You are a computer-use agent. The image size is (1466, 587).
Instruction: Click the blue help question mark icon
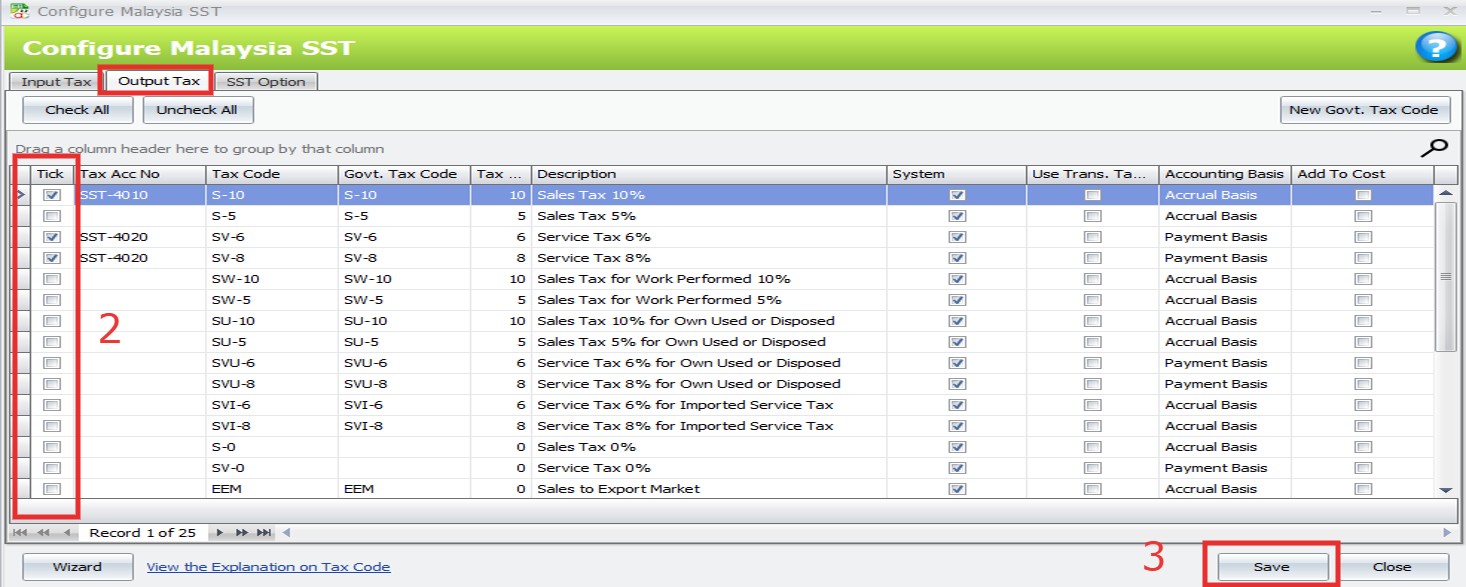[x=1434, y=48]
